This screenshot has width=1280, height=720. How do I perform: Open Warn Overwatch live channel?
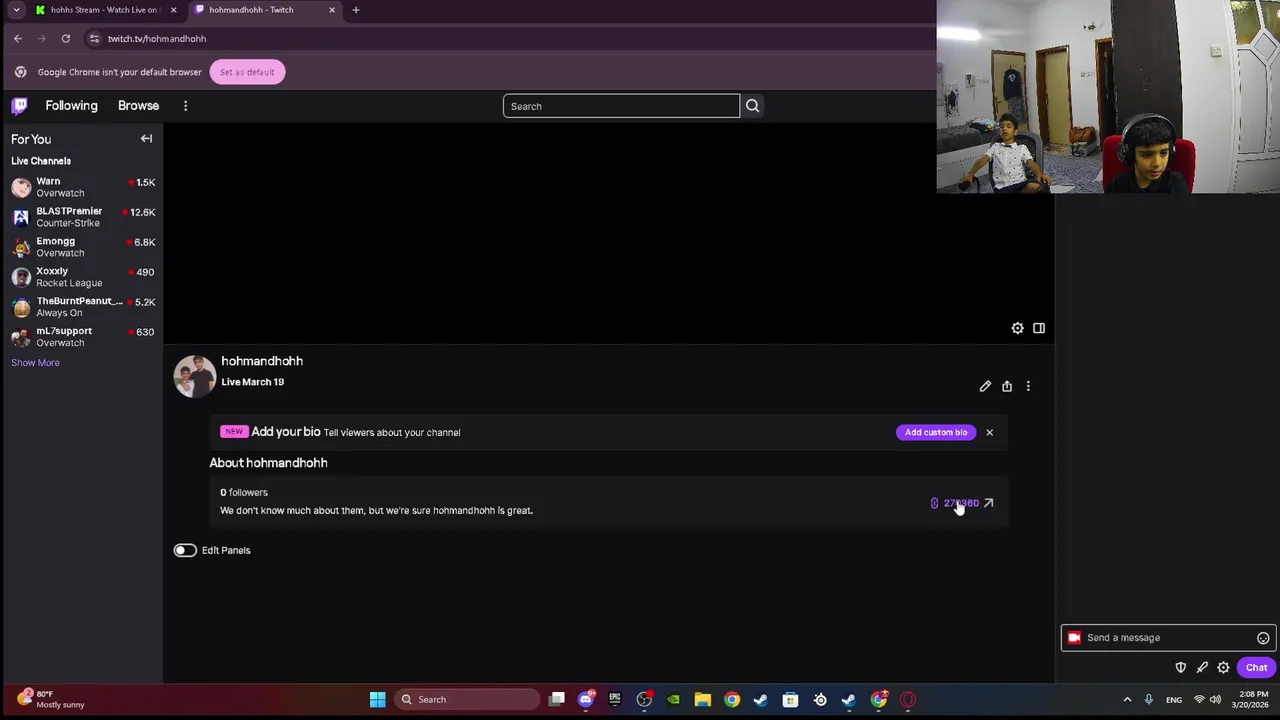coord(81,187)
